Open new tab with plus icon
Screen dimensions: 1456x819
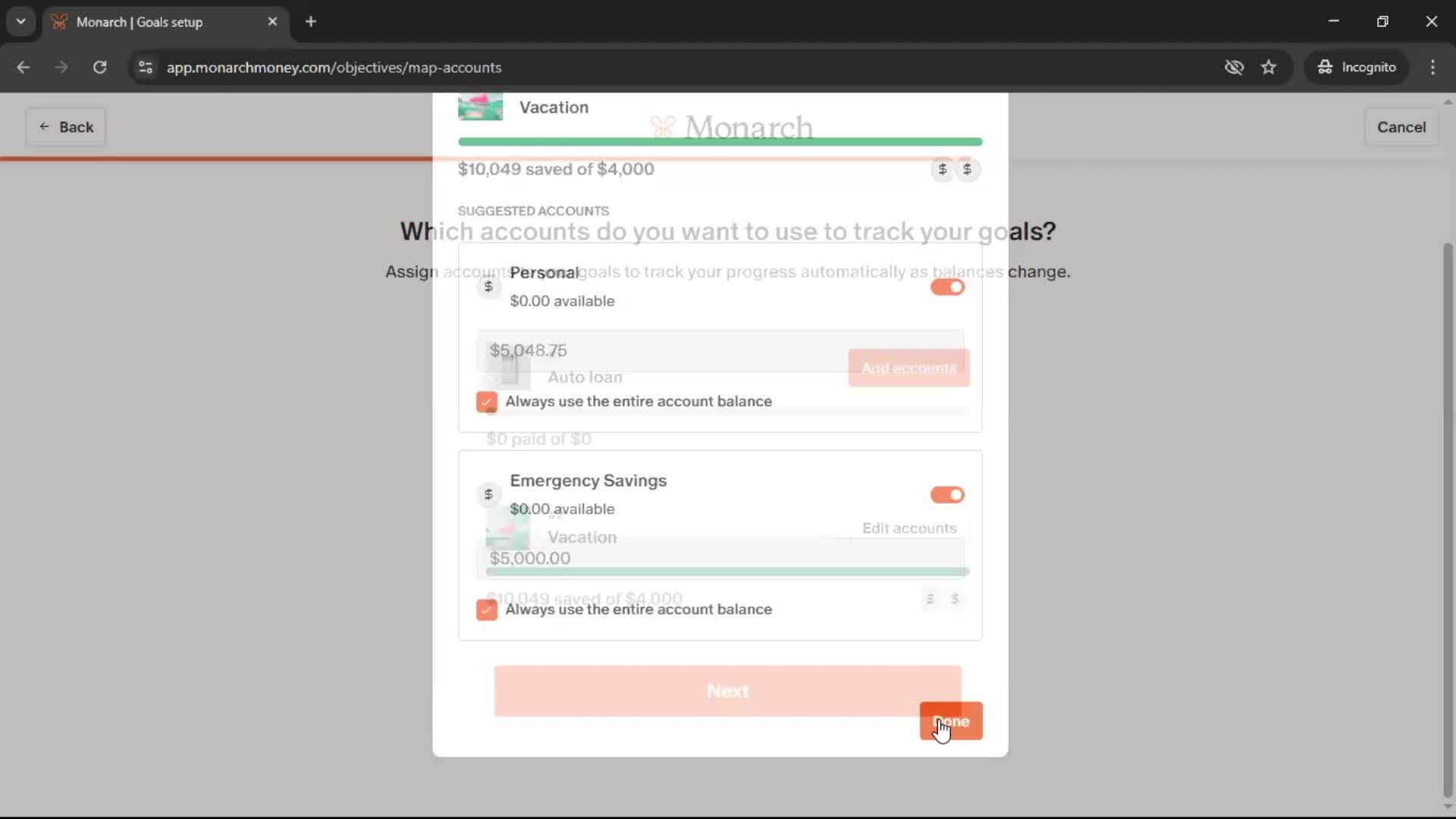coord(311,21)
